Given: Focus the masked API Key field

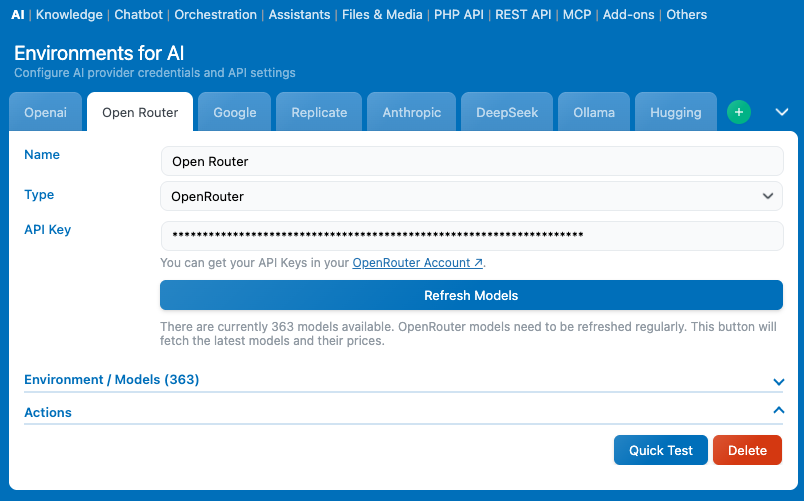Looking at the screenshot, I should pyautogui.click(x=471, y=236).
